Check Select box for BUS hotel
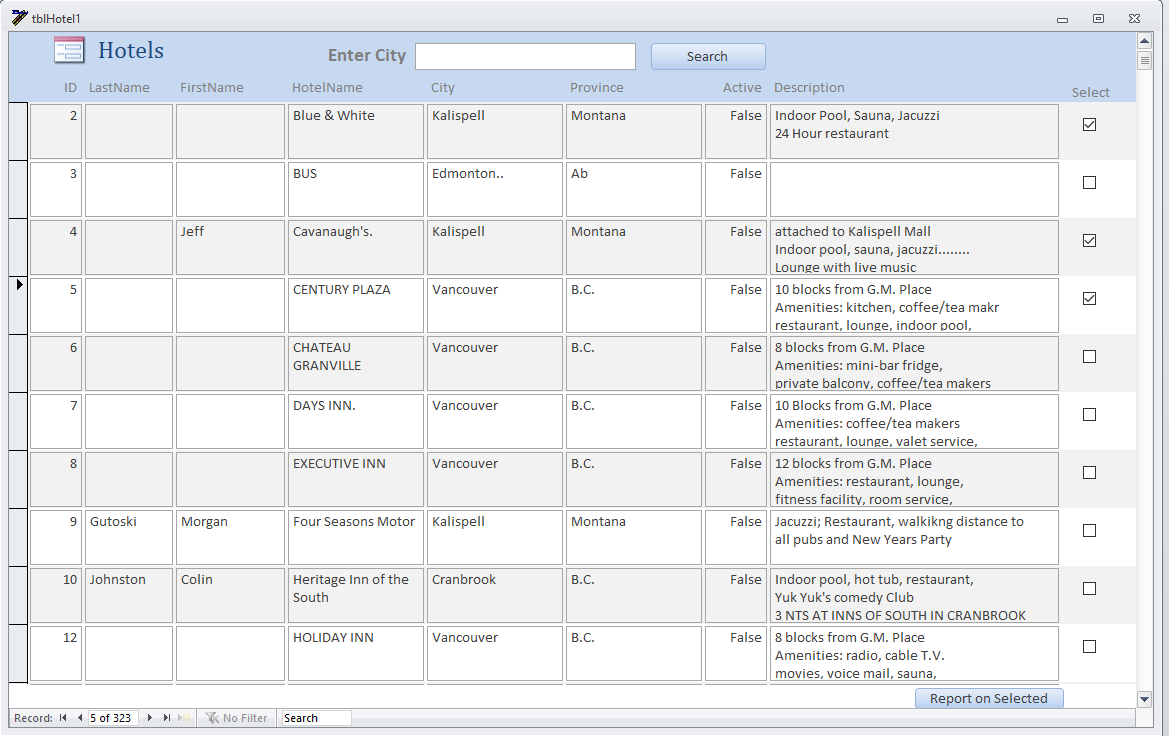 [1089, 183]
